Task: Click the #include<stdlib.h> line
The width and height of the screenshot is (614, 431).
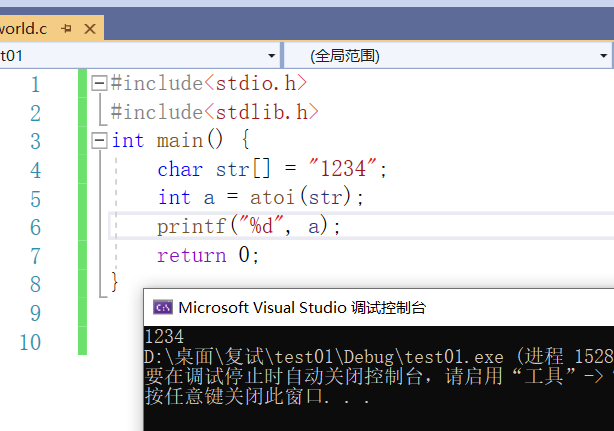Action: click(x=215, y=112)
